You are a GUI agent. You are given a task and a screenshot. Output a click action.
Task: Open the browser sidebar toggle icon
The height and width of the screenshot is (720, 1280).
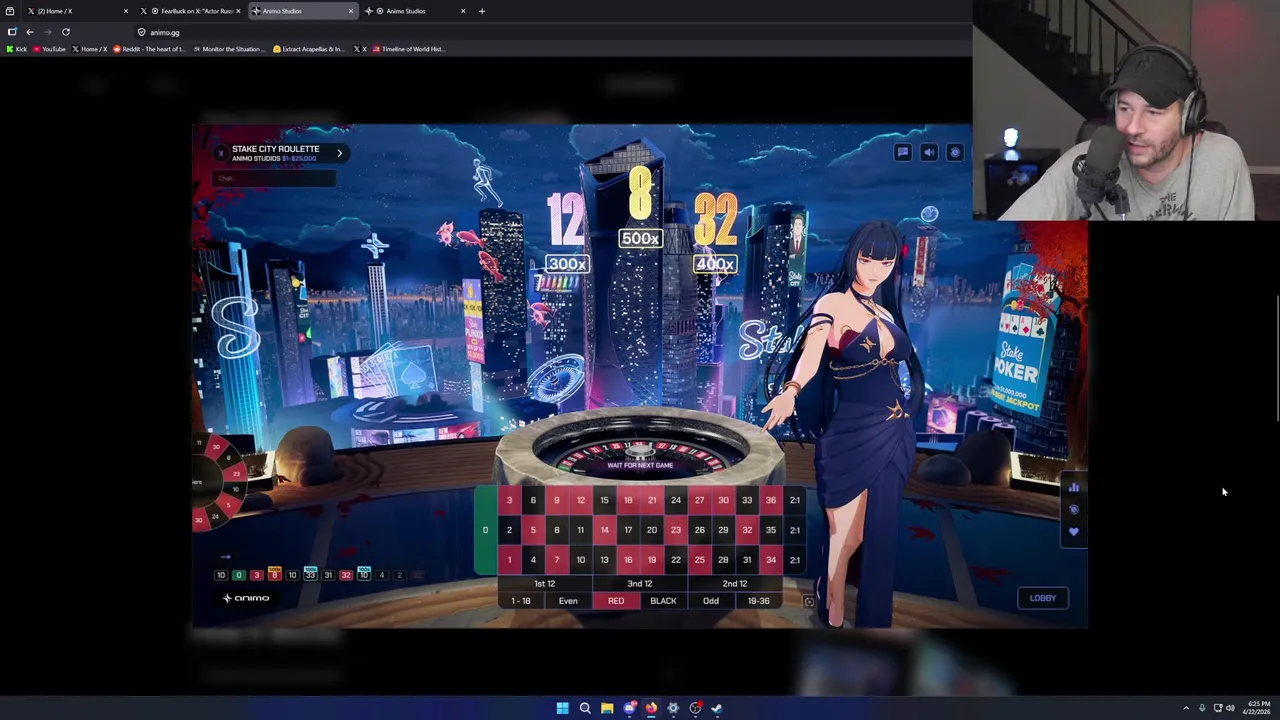tap(12, 32)
